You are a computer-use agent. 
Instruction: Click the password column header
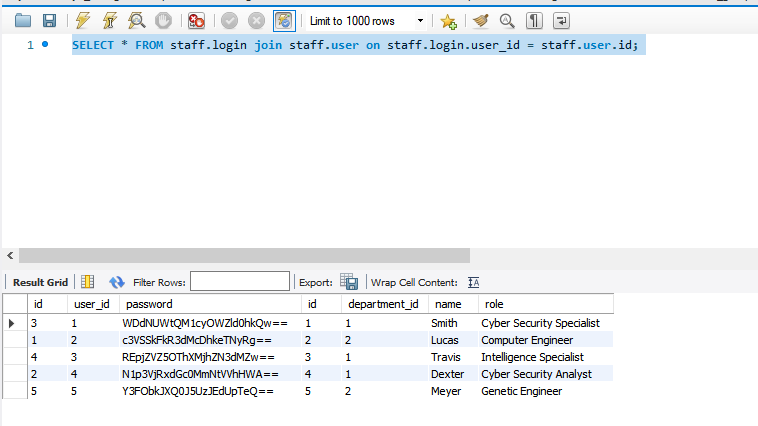click(x=149, y=303)
